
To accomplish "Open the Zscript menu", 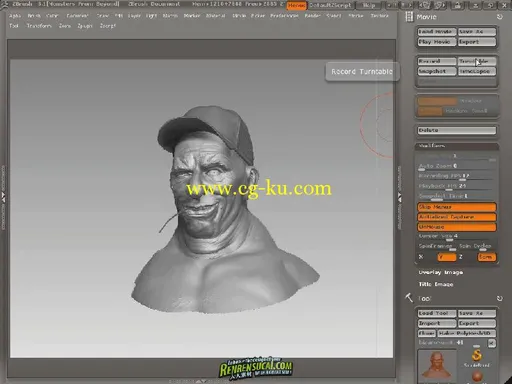I will [108, 26].
